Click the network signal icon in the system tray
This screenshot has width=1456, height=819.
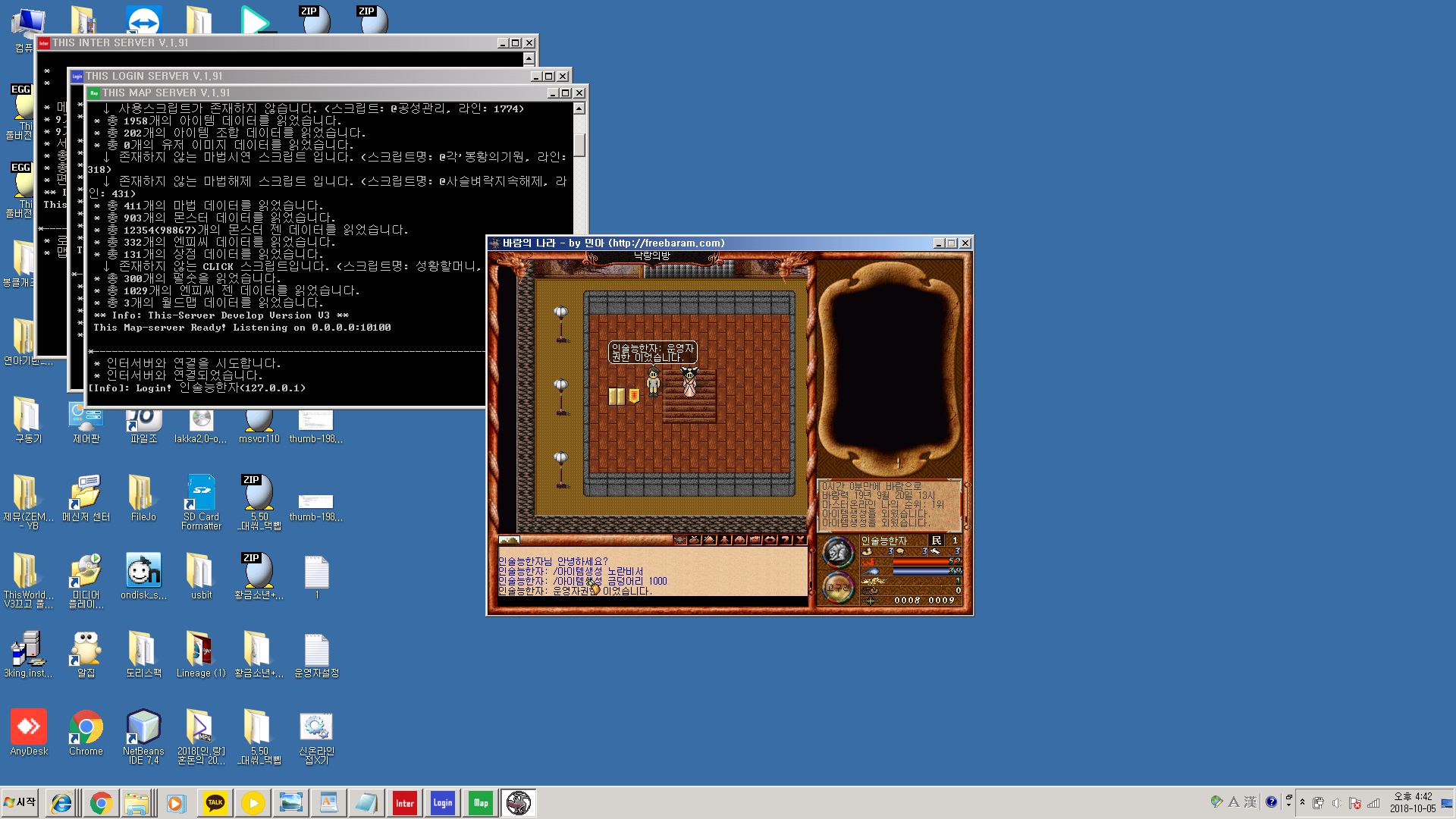[1373, 802]
